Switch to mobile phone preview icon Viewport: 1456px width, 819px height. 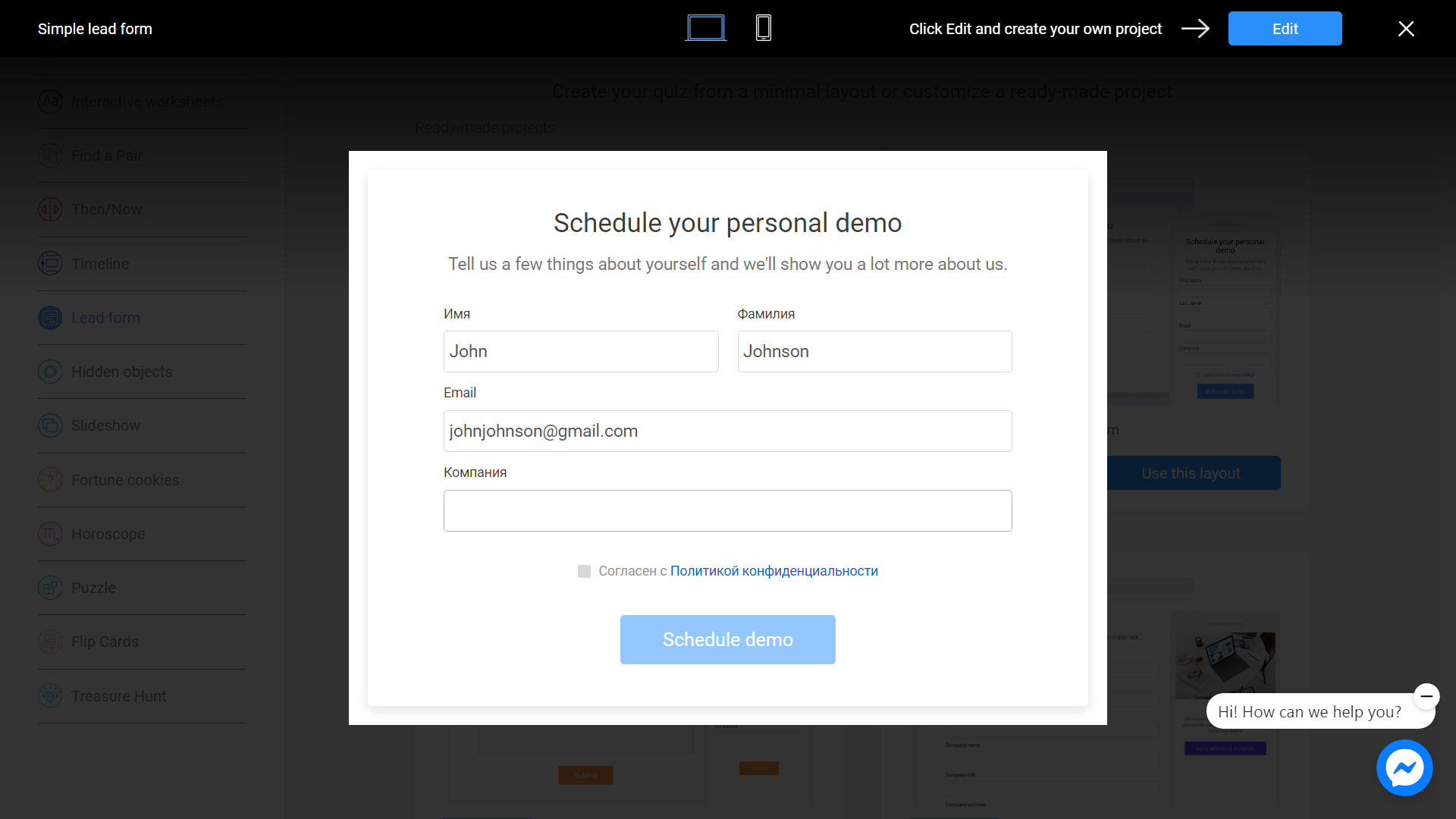click(764, 28)
